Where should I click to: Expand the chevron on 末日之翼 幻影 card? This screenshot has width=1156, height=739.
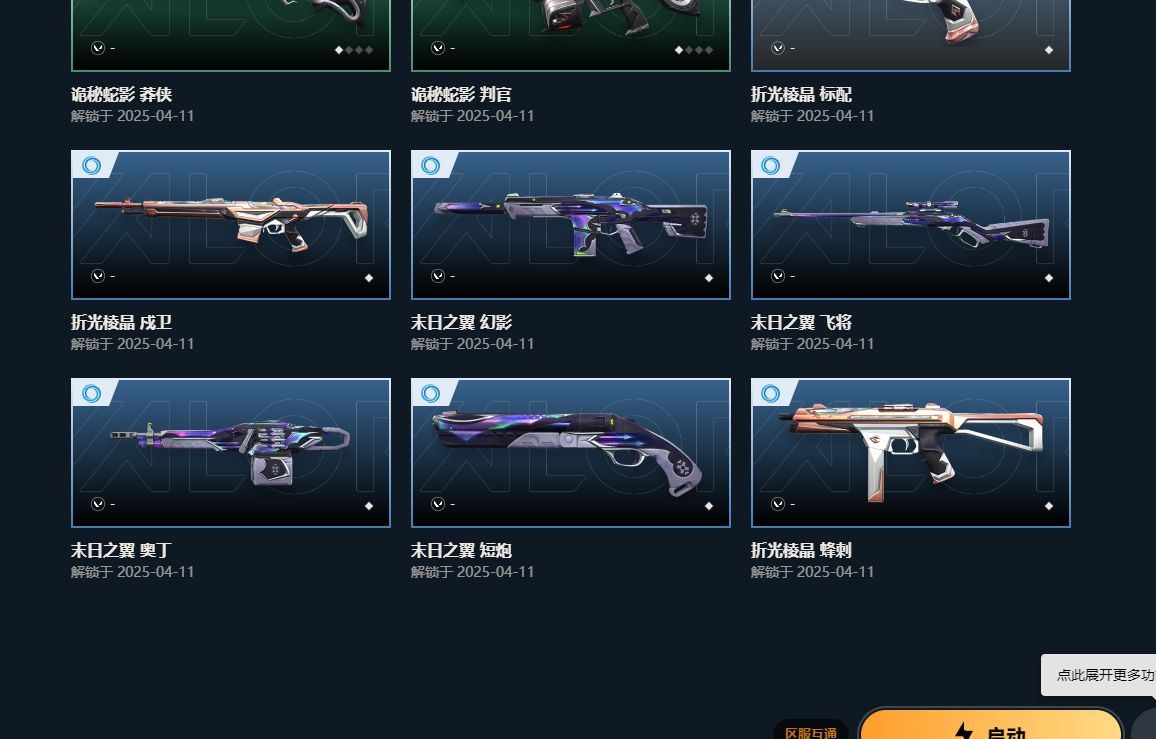click(x=438, y=276)
